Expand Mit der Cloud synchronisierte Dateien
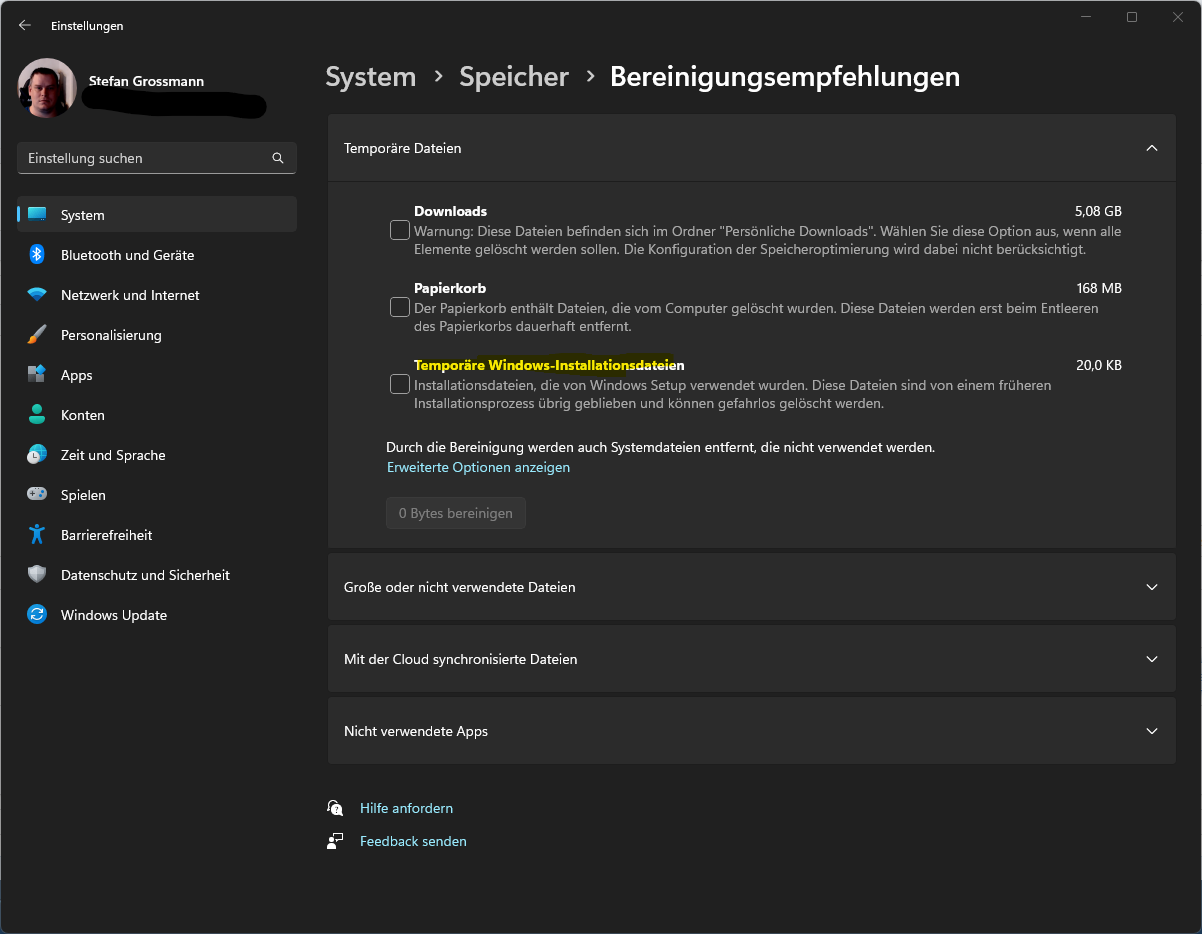The width and height of the screenshot is (1202, 934). [x=752, y=659]
